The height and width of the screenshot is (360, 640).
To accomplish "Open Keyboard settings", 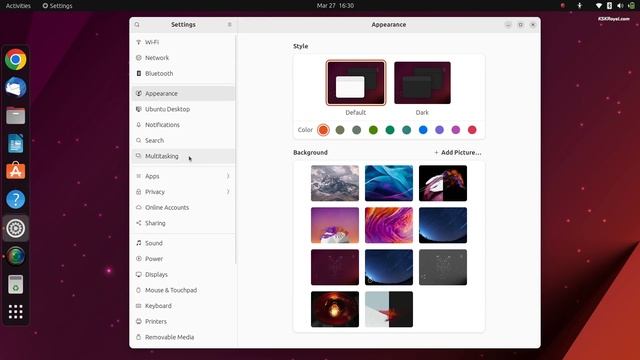I will [183, 306].
